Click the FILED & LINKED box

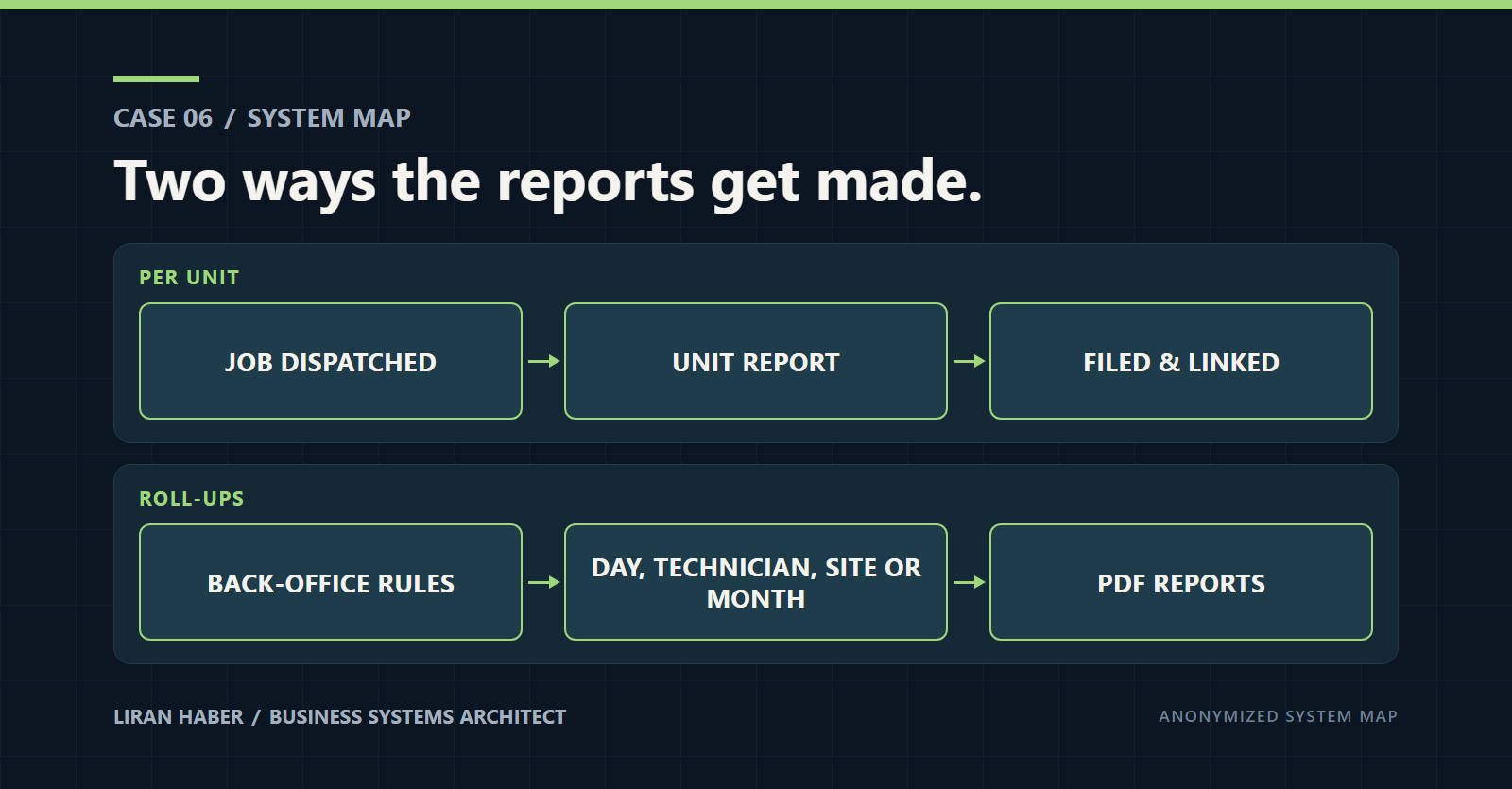1181,361
